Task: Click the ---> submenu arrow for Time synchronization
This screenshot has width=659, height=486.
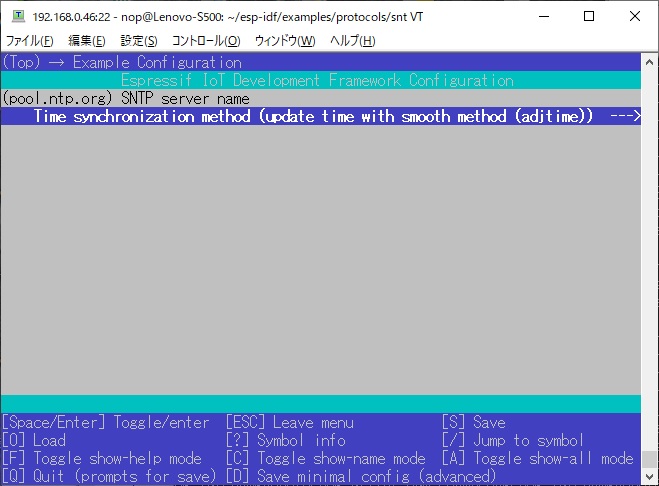Action: 625,116
